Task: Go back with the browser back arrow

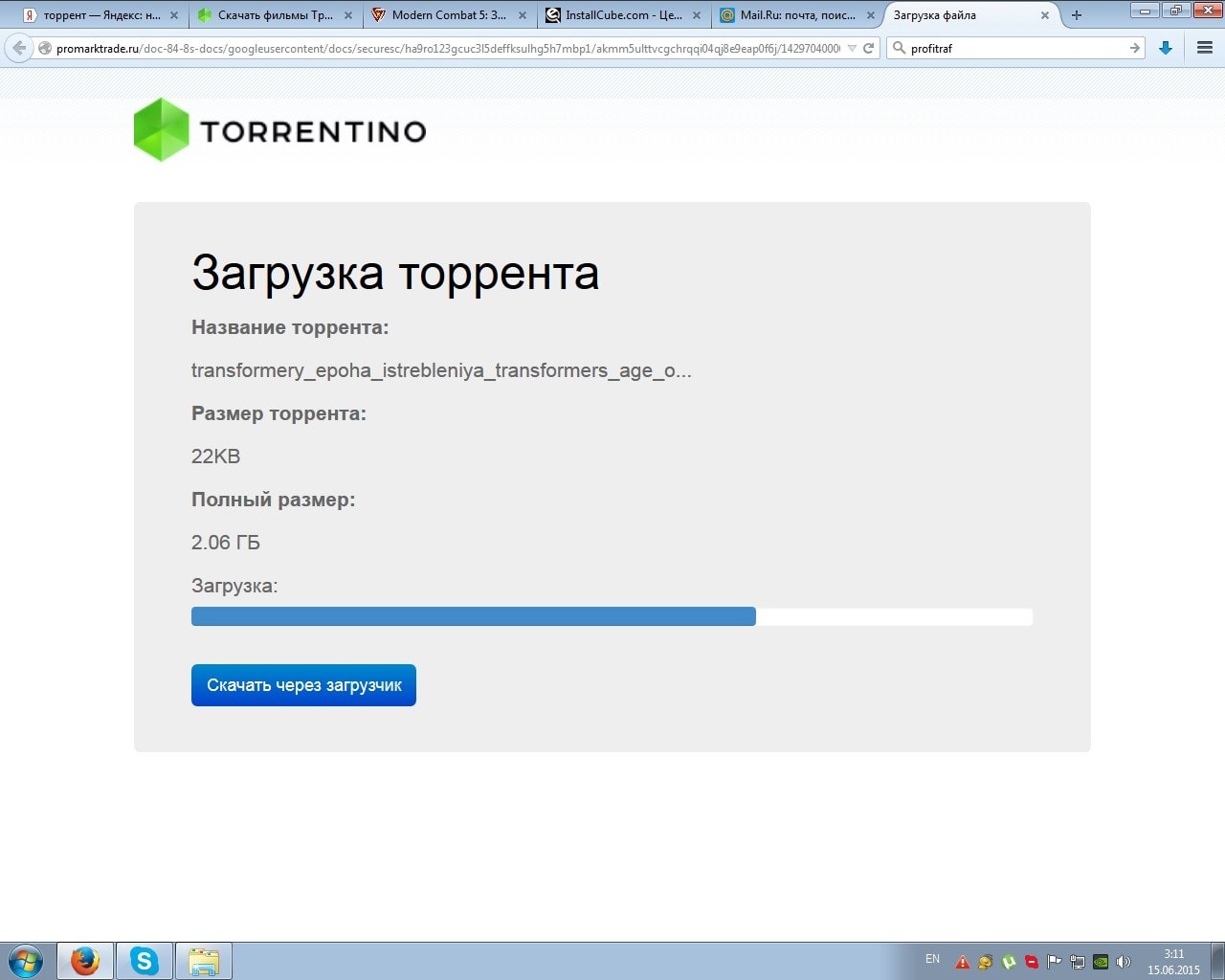Action: pos(19,48)
